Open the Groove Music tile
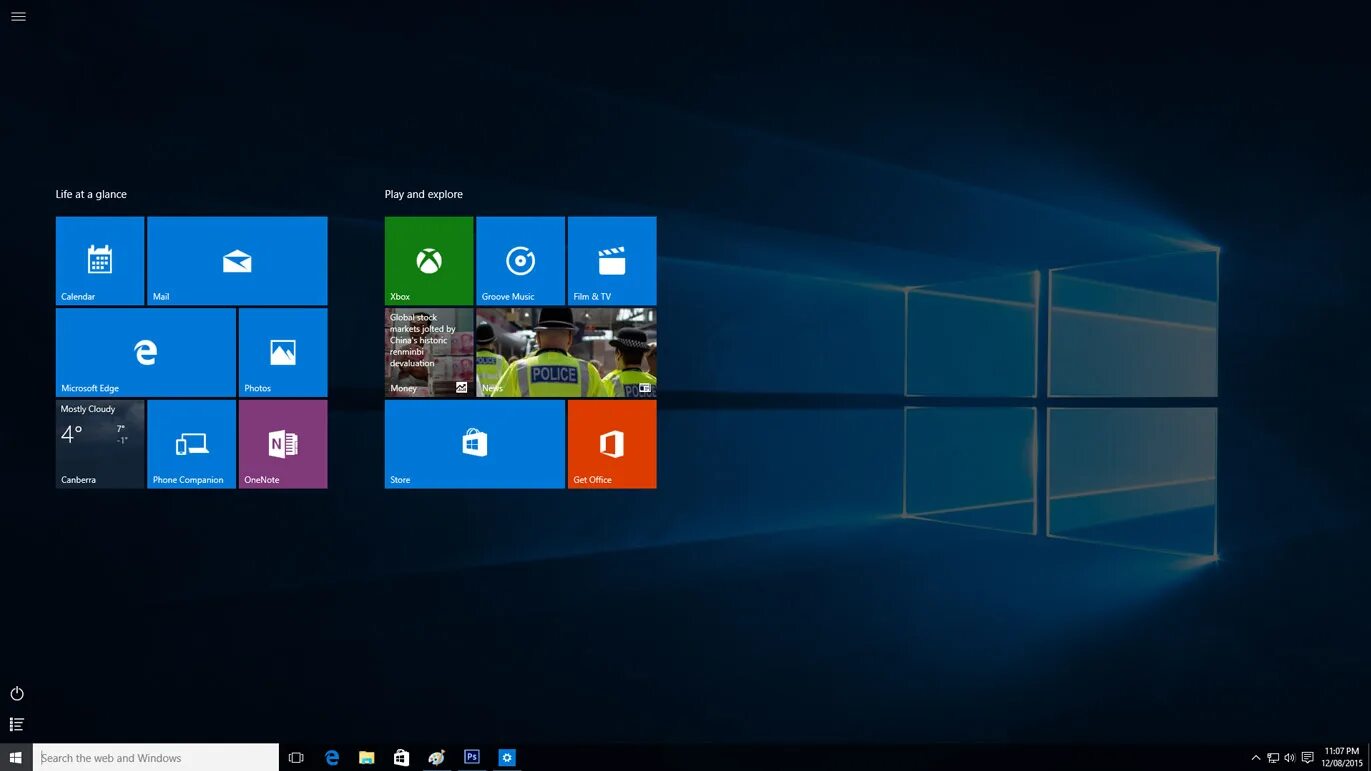 (520, 260)
